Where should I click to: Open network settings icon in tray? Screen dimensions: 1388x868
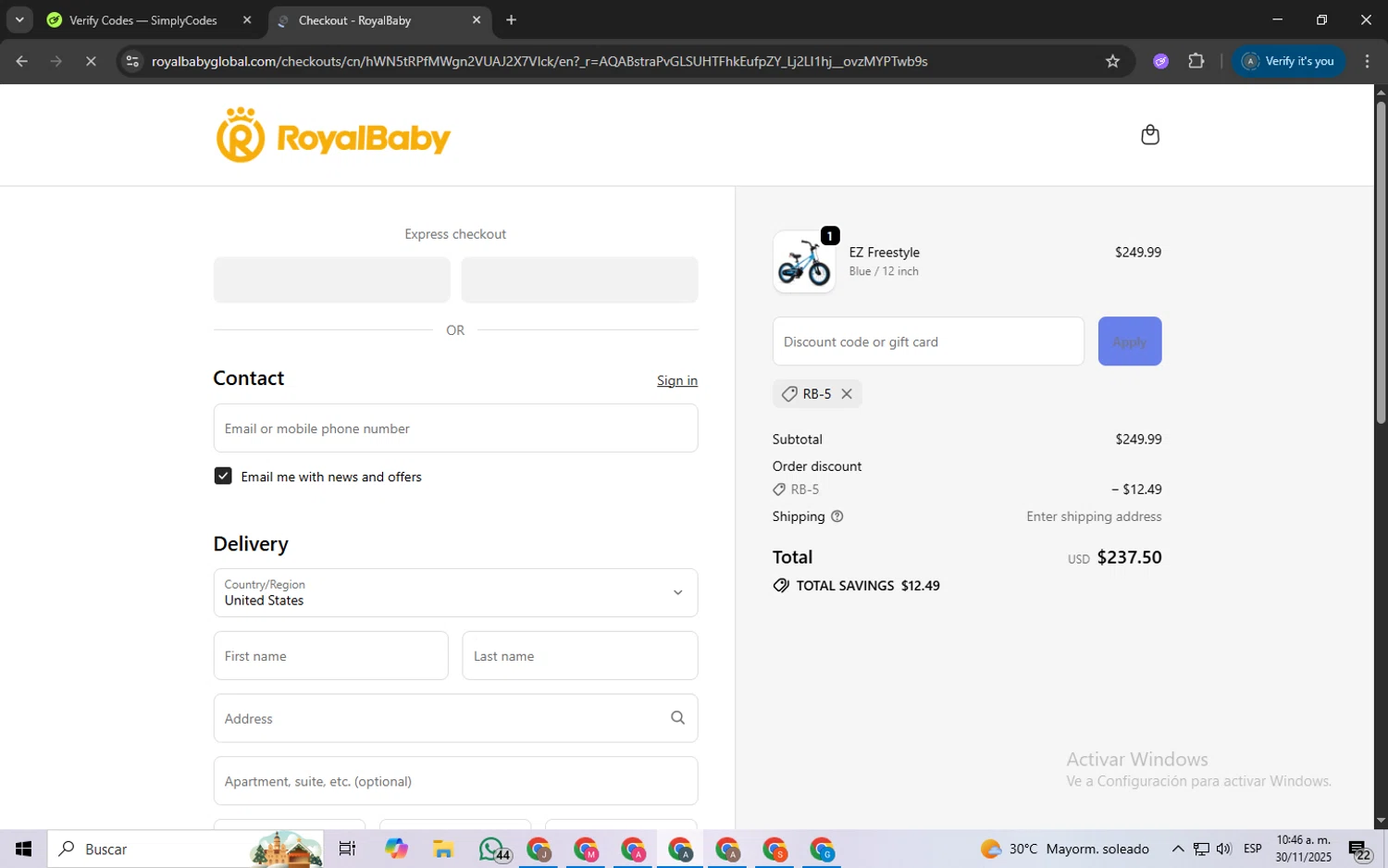tap(1200, 849)
